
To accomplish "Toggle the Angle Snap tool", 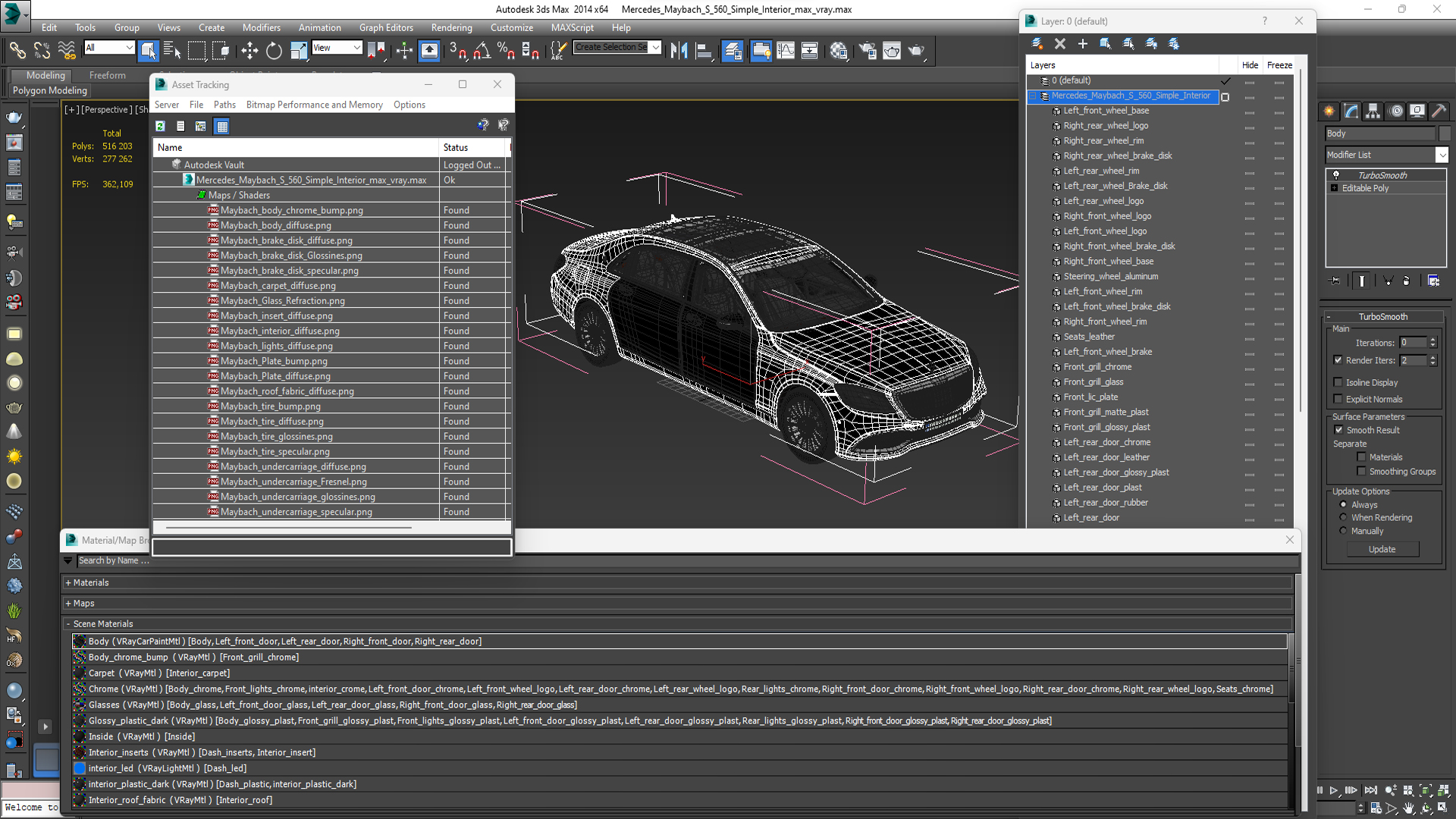I will (482, 51).
